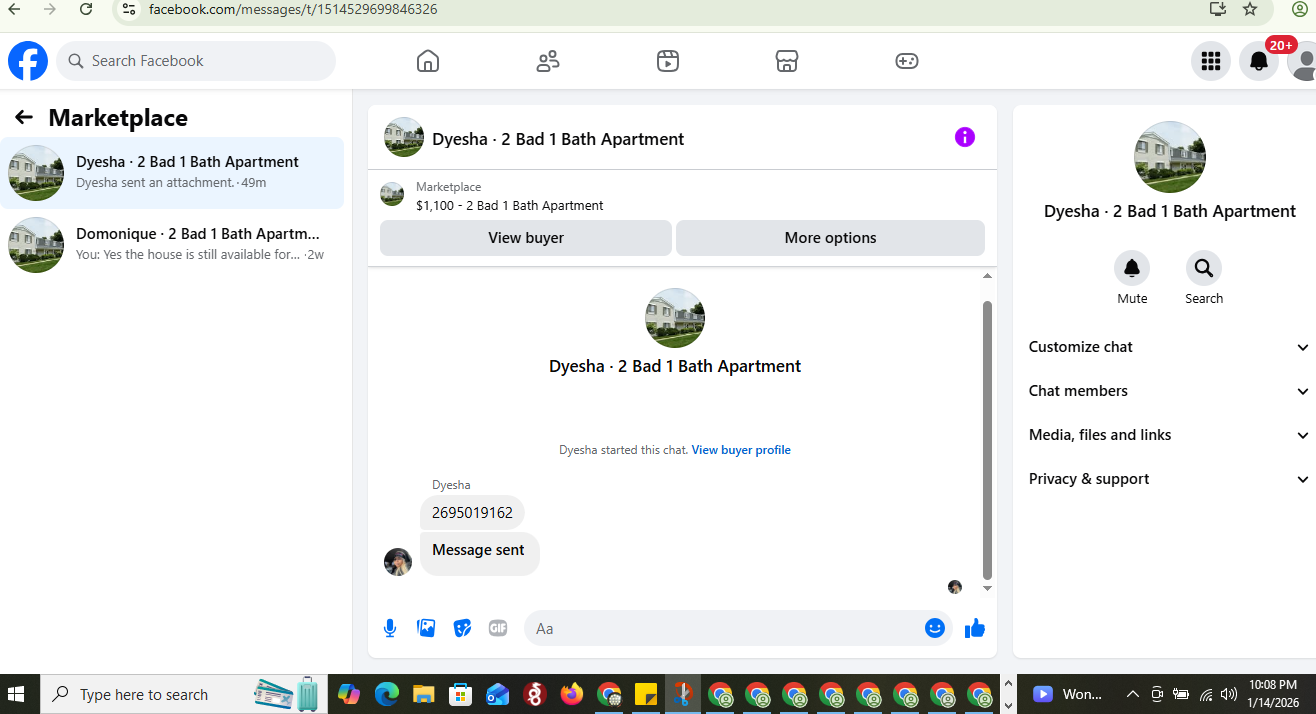Open the Marketplace storefront tab icon
Viewport: 1316px width, 714px height.
pyautogui.click(x=787, y=61)
